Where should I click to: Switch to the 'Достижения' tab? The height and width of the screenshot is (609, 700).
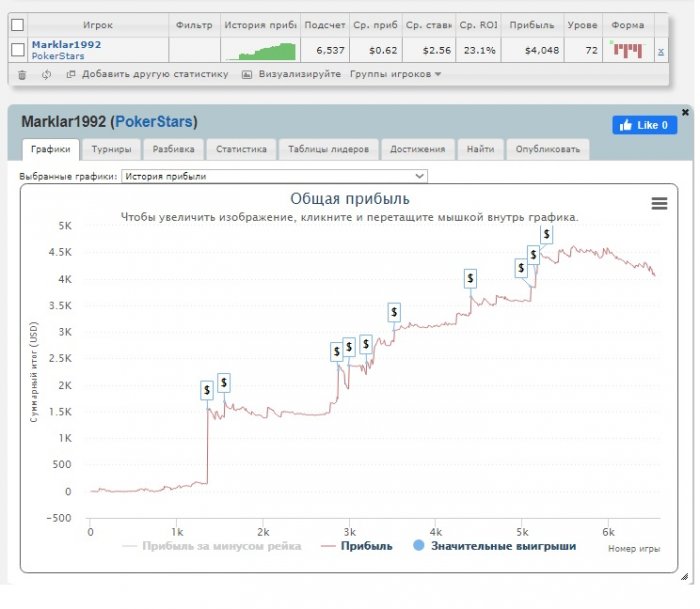[418, 149]
